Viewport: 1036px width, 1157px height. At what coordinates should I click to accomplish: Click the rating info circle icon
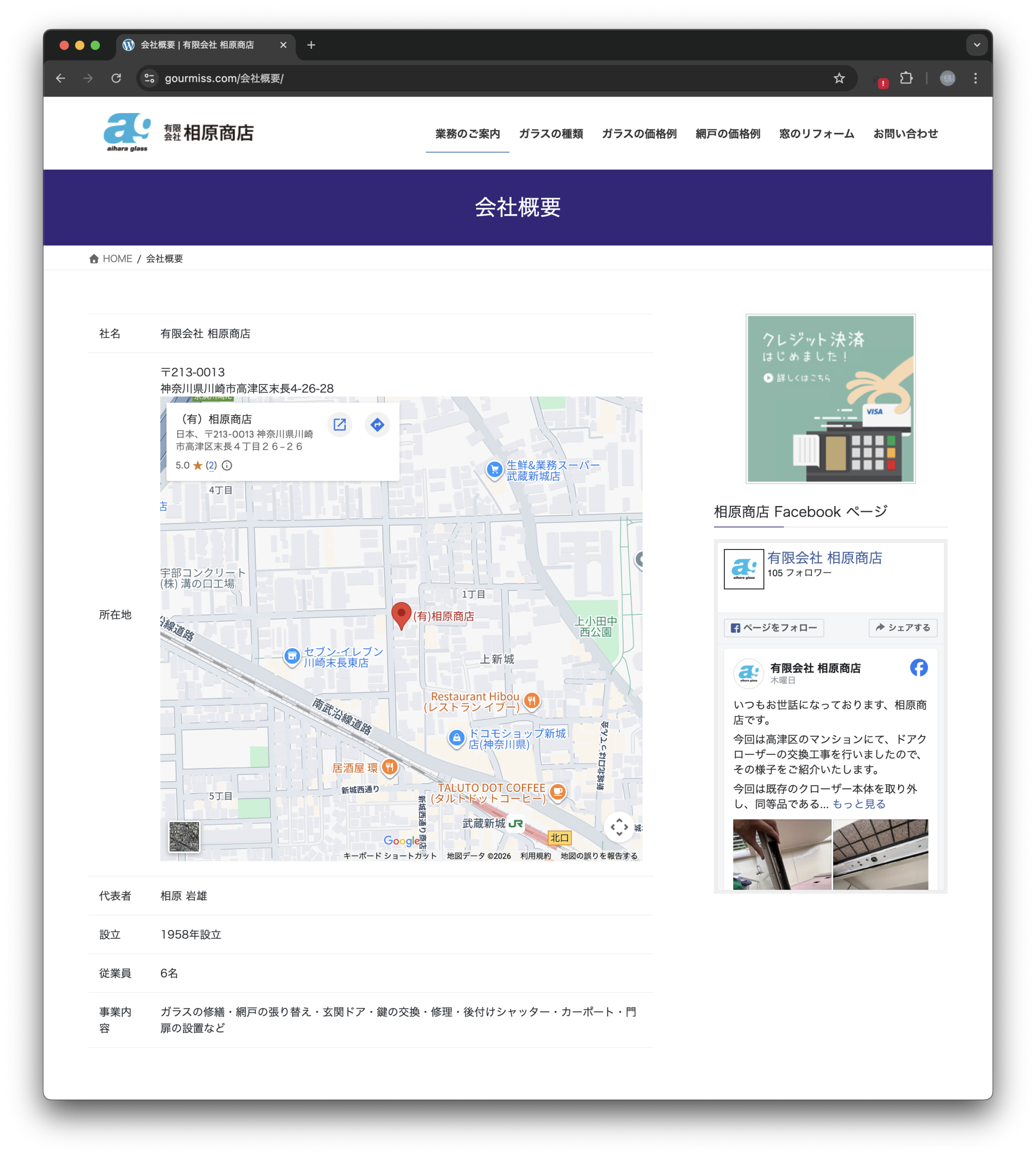[226, 466]
